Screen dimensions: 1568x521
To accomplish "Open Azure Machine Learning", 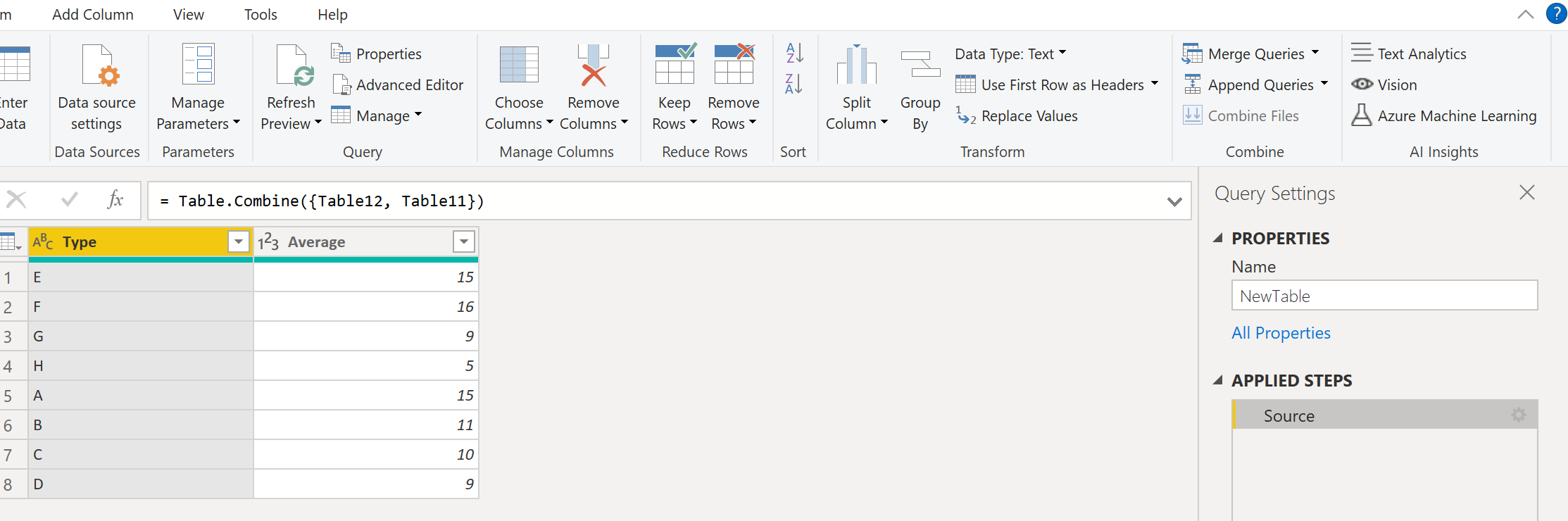I will 1444,115.
